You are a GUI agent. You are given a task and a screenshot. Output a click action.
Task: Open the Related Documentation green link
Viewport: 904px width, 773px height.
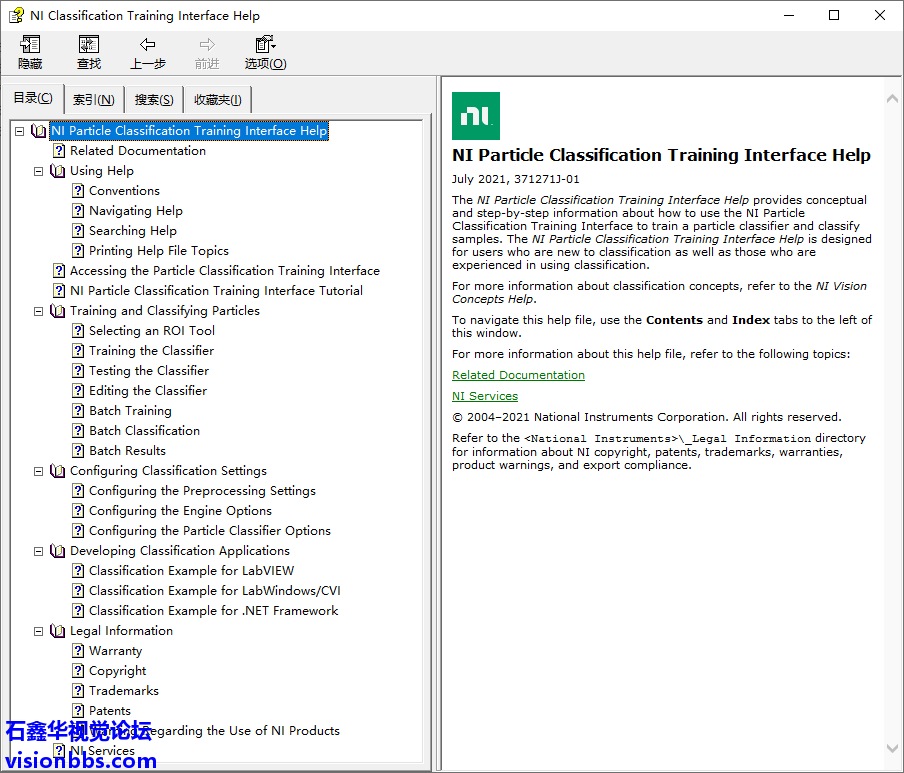(x=518, y=375)
